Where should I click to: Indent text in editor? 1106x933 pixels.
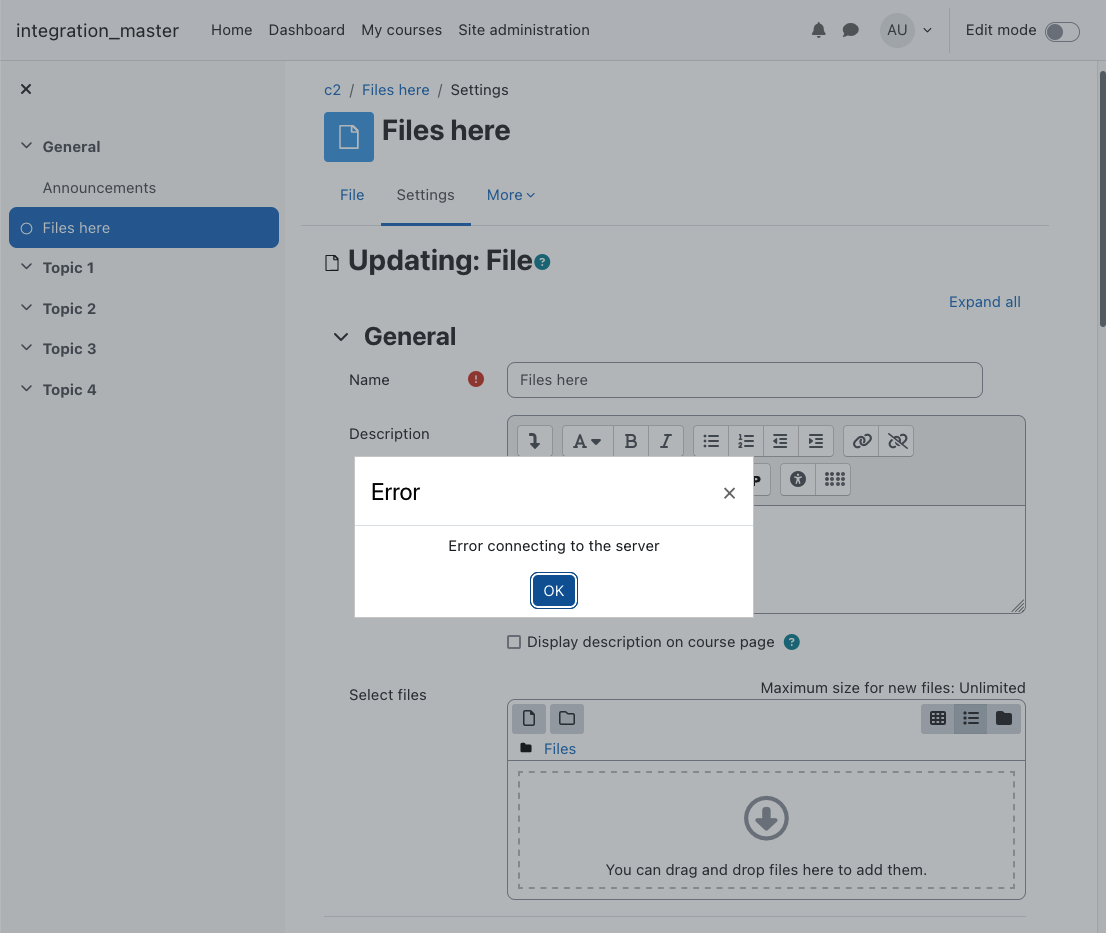815,441
